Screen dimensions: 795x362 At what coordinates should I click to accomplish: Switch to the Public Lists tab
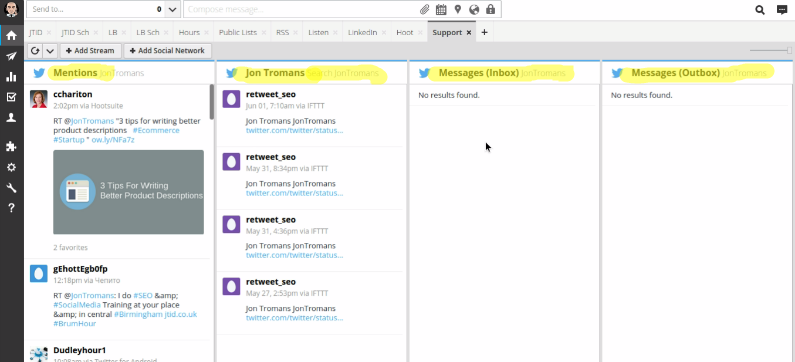238,32
